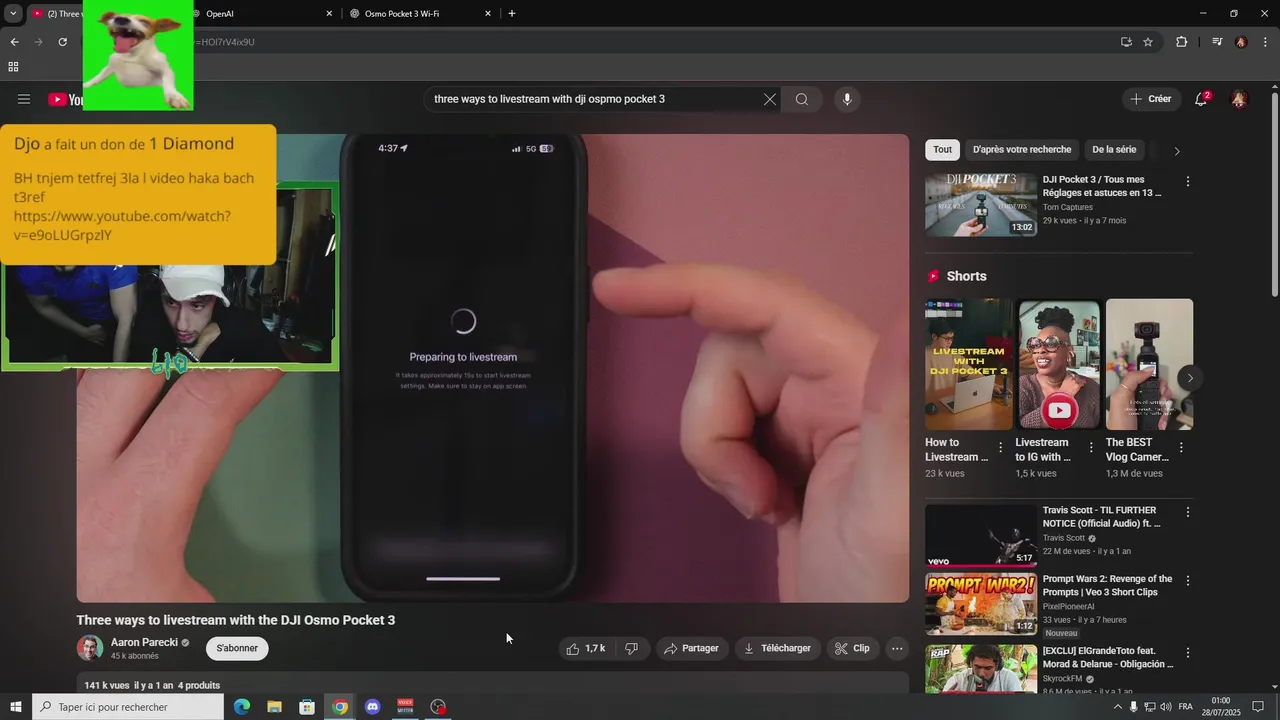Subscribe with the S'abonner button
Screen dimensions: 1280x720
(x=237, y=648)
